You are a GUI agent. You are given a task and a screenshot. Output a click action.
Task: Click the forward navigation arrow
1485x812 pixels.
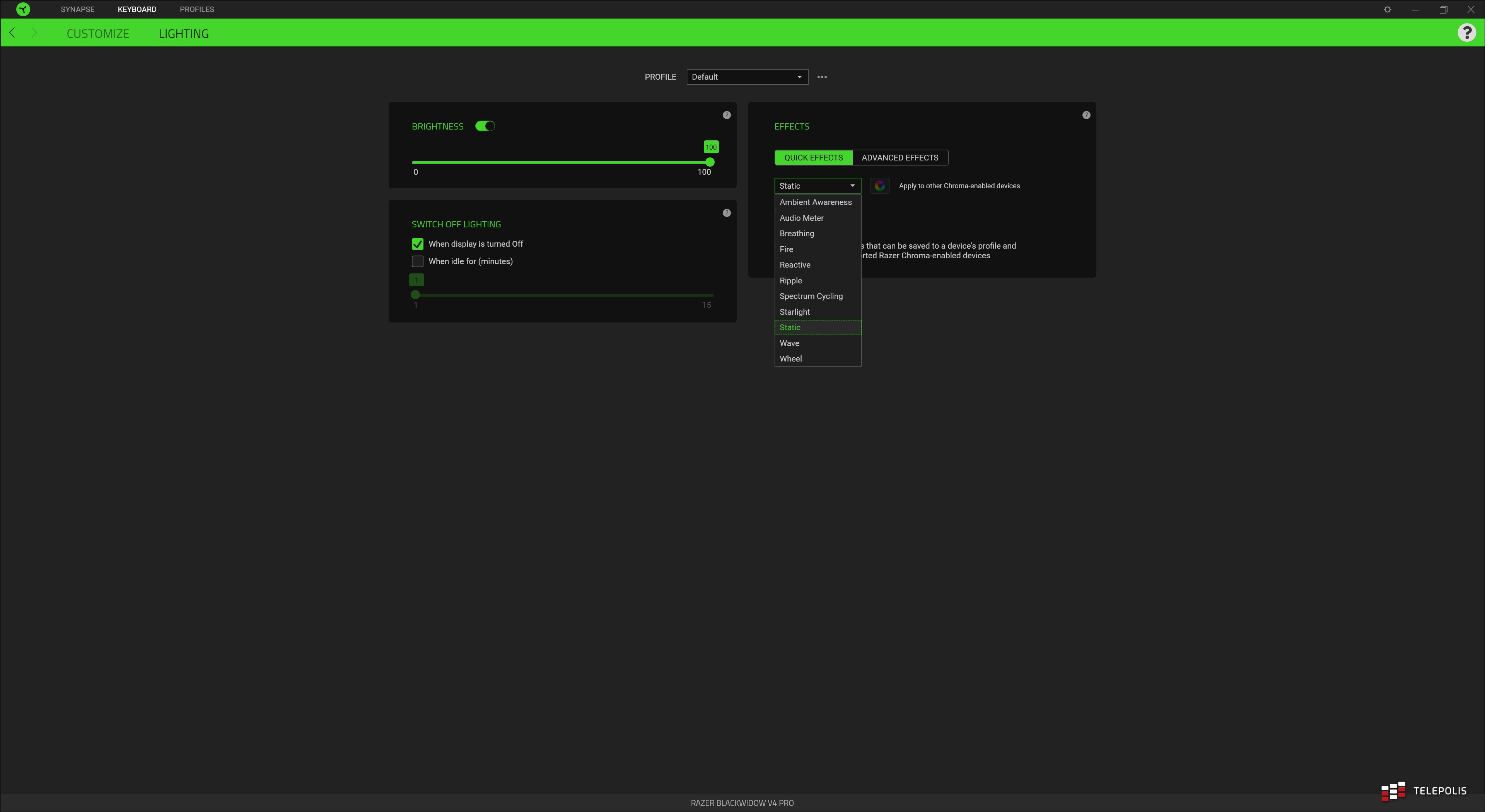pyautogui.click(x=34, y=33)
